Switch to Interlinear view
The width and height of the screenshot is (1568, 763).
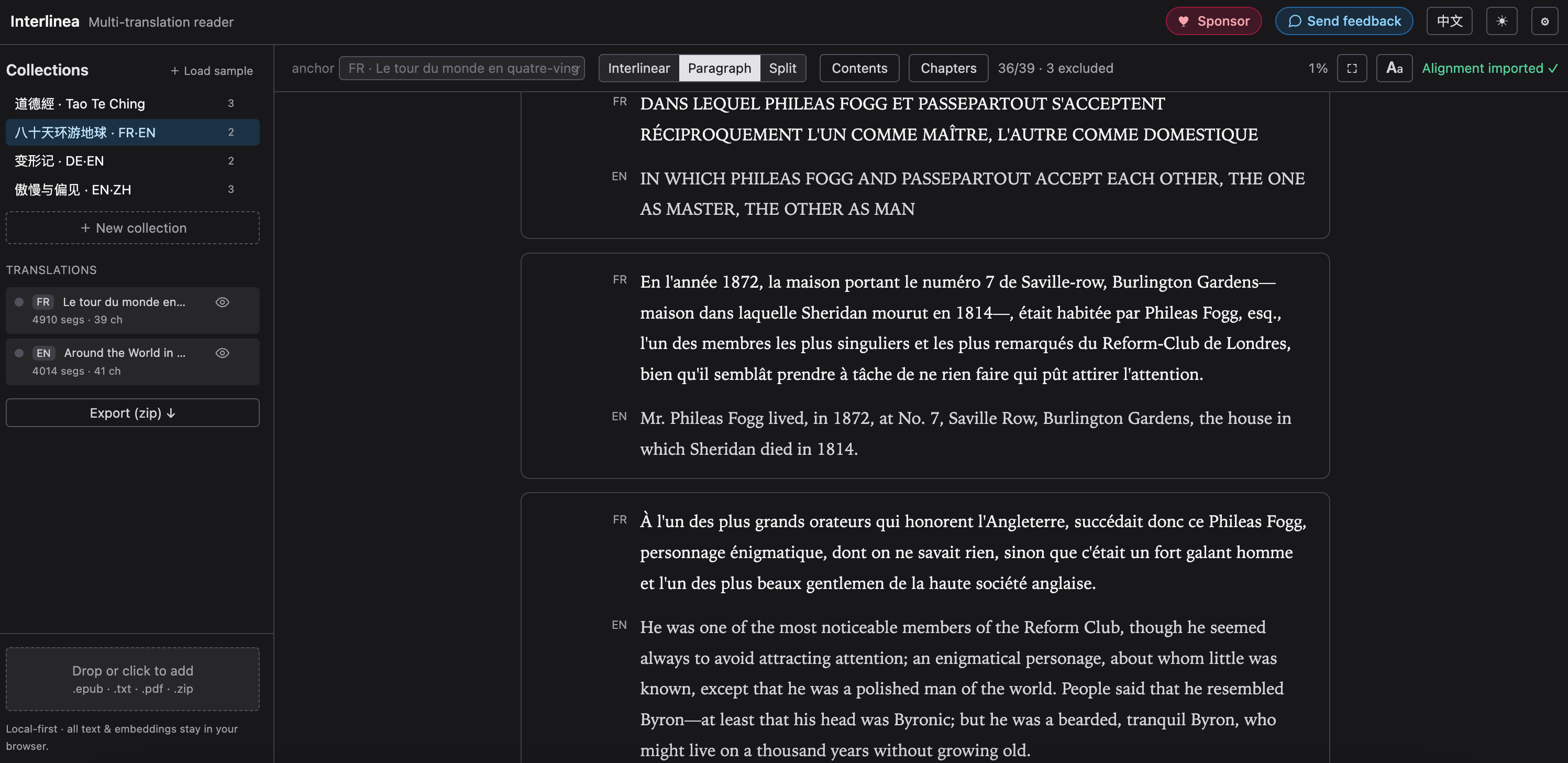[638, 68]
